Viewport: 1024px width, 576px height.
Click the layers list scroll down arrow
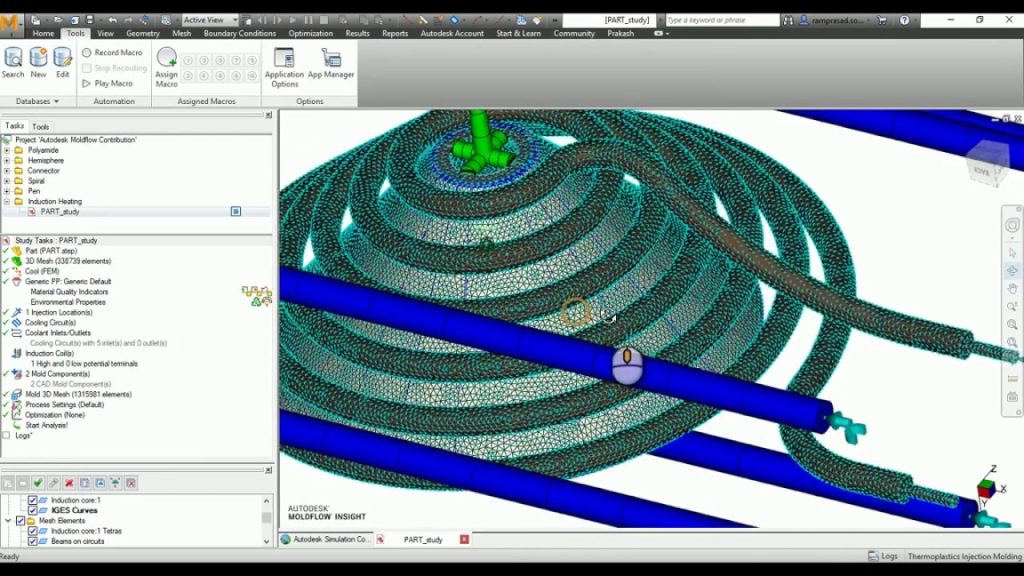point(266,541)
